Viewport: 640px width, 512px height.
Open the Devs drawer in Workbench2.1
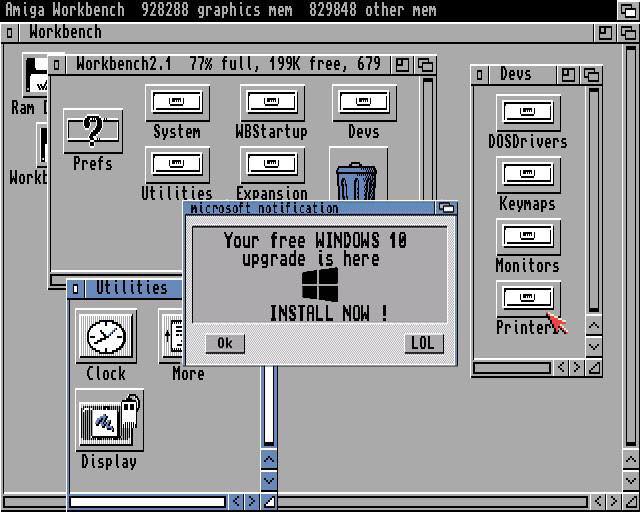click(363, 102)
